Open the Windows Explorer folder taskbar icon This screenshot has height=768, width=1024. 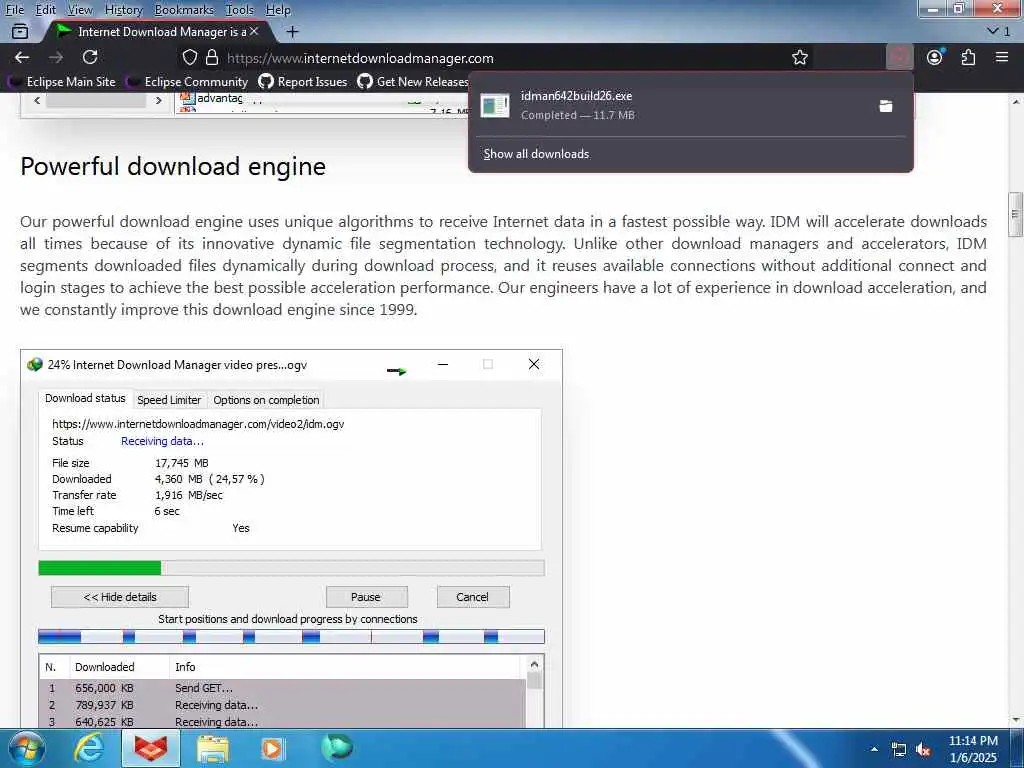tap(213, 749)
